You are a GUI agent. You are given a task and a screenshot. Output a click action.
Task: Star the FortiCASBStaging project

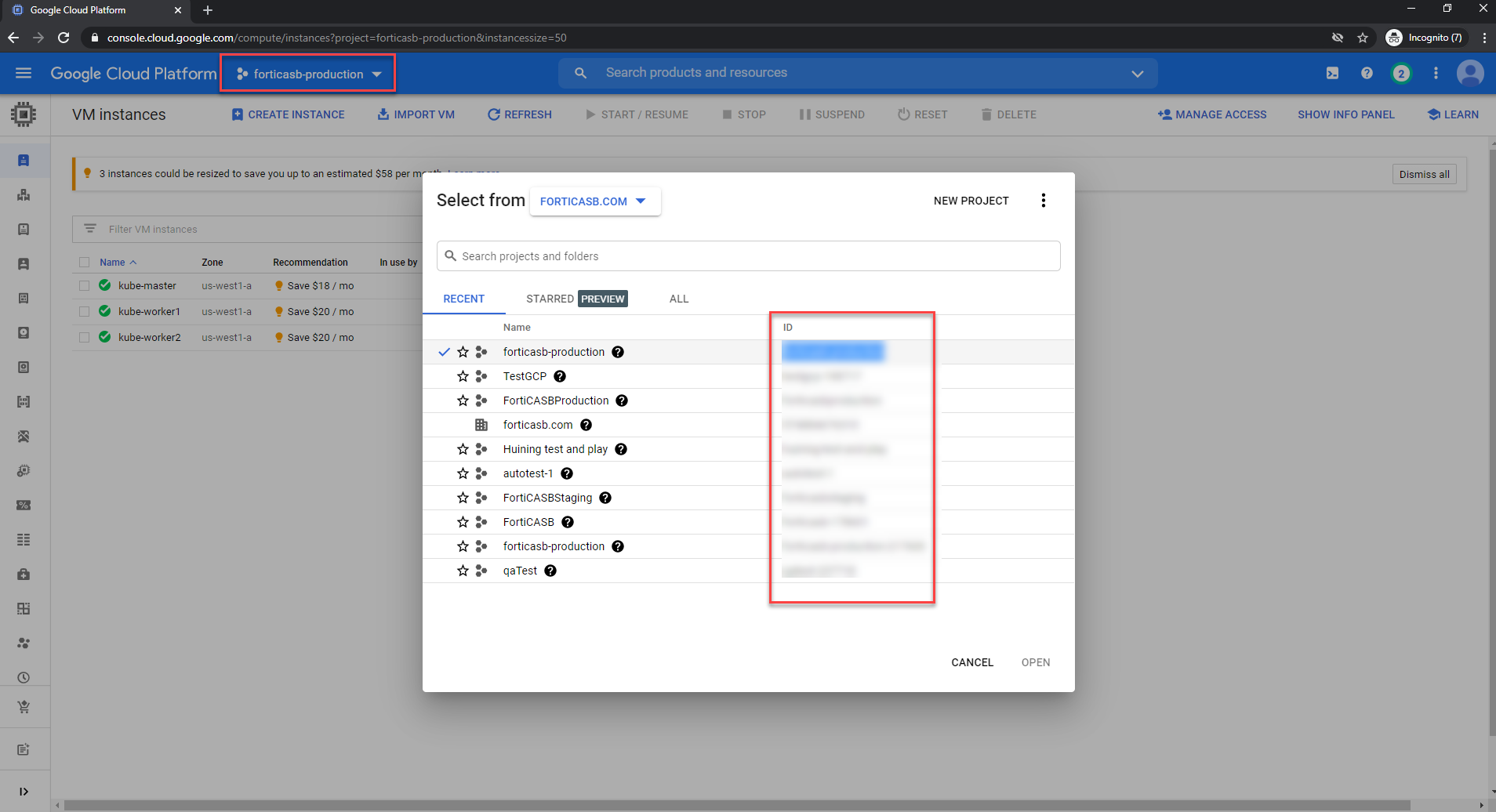click(463, 498)
